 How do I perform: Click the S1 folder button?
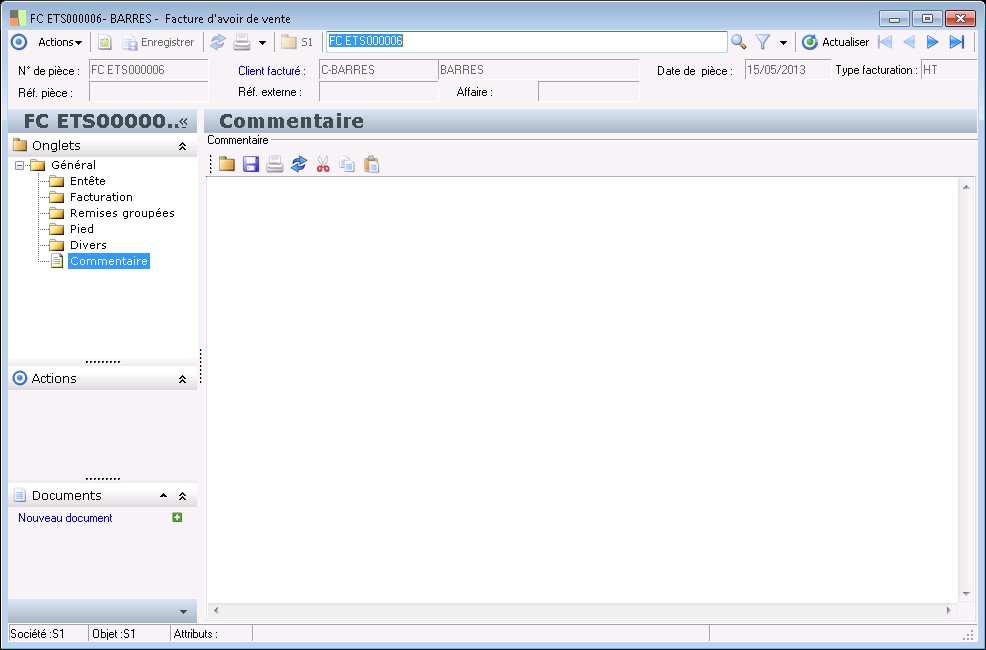[x=297, y=42]
